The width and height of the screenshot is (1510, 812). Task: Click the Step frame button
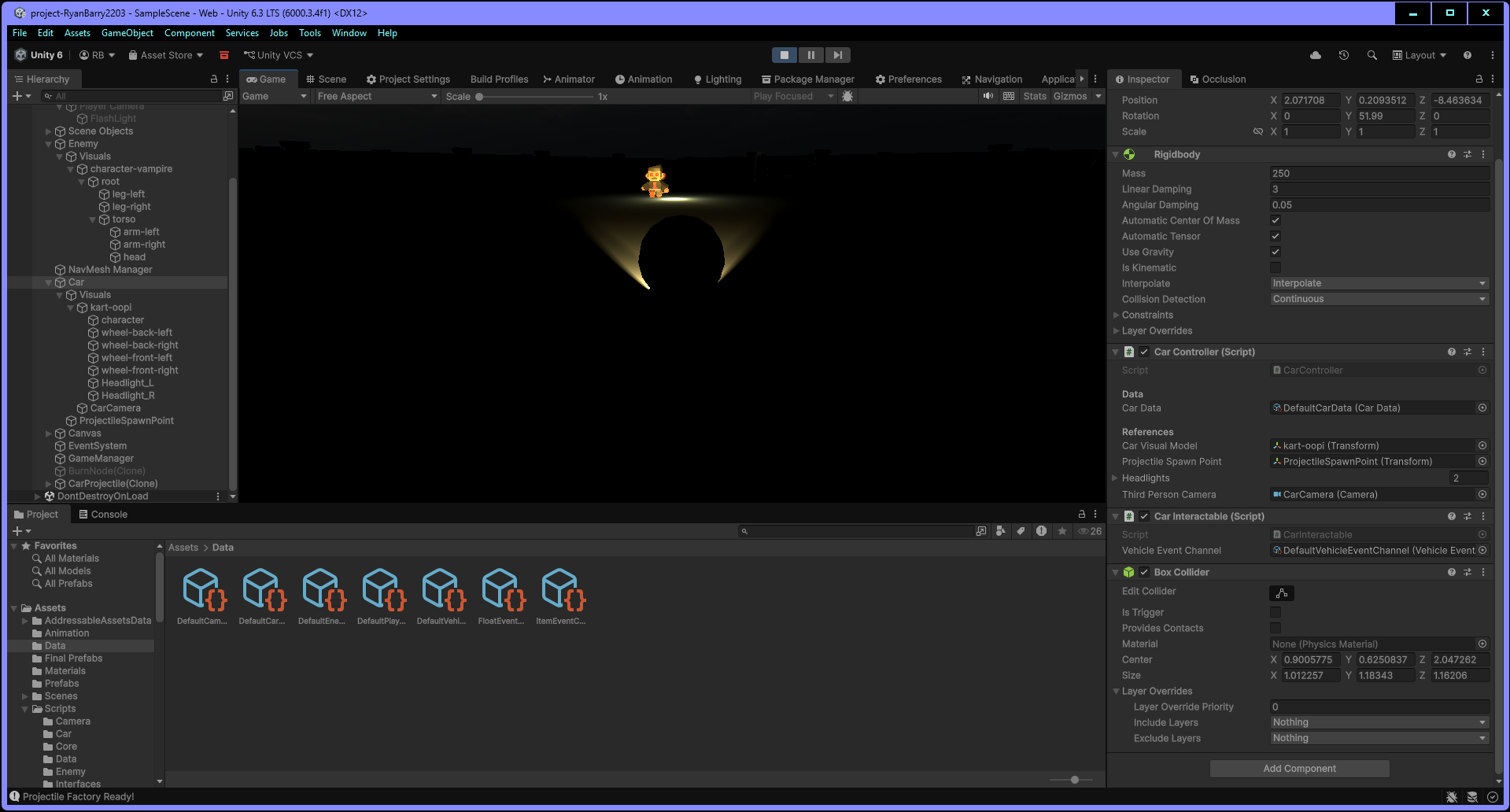[x=837, y=55]
